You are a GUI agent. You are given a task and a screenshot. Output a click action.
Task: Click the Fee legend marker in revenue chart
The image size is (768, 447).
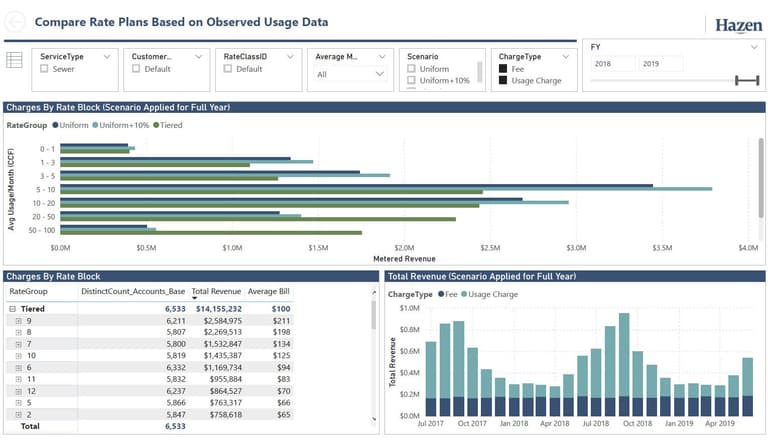pos(441,295)
